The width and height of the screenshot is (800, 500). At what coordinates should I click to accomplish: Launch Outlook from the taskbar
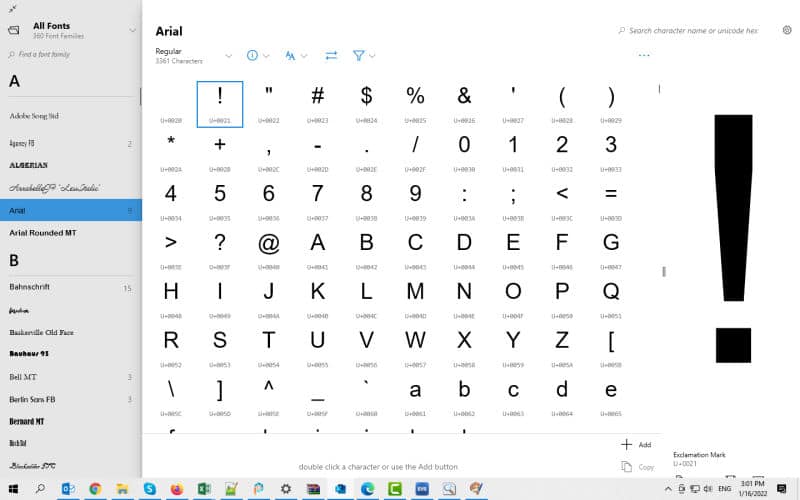(68, 489)
